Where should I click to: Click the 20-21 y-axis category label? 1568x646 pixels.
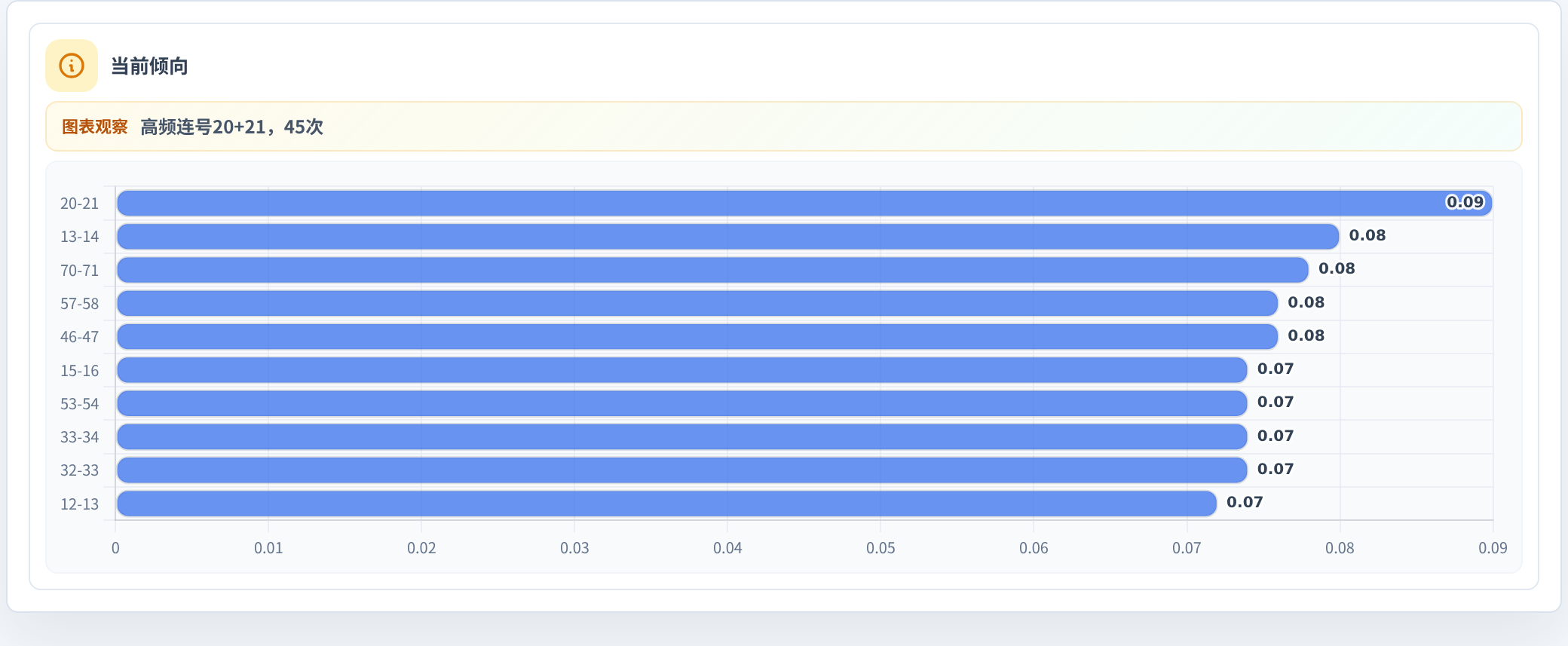79,204
